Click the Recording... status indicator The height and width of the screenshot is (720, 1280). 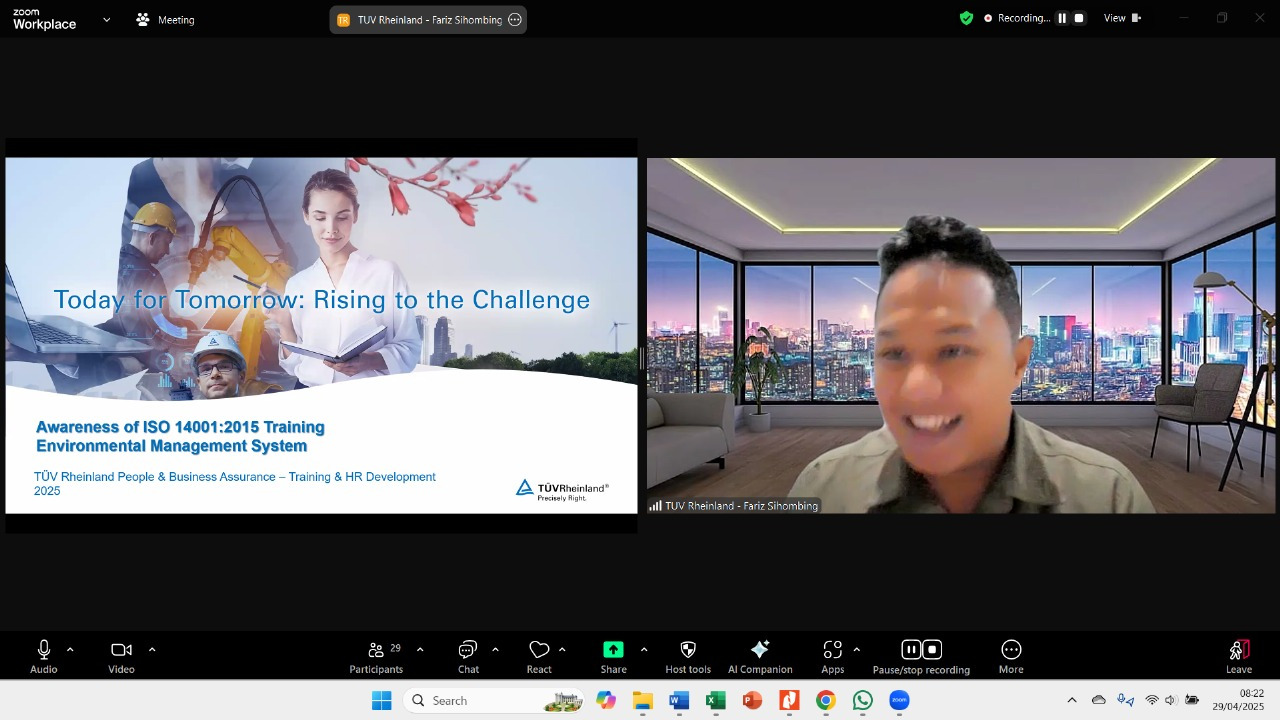click(1016, 18)
